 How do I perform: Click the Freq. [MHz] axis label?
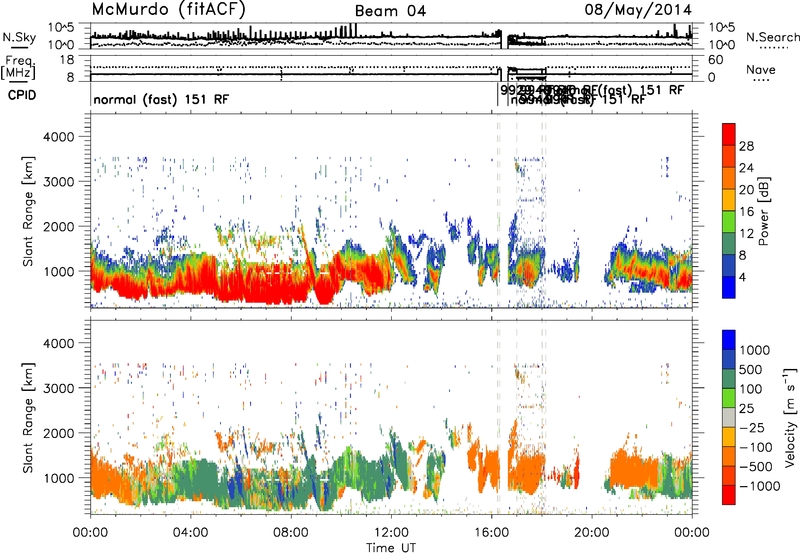pyautogui.click(x=18, y=68)
